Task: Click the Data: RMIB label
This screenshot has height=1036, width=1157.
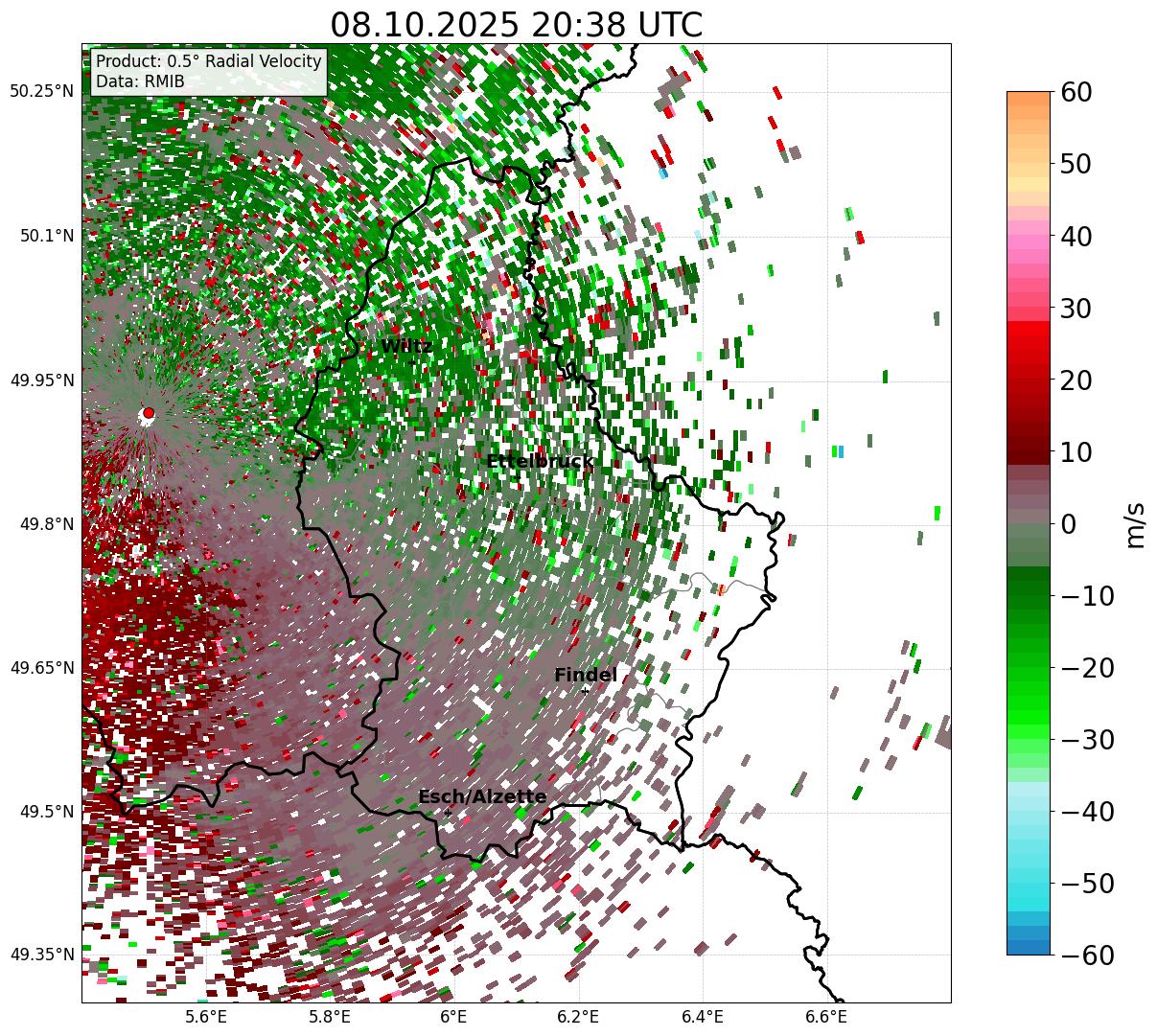Action: [140, 82]
